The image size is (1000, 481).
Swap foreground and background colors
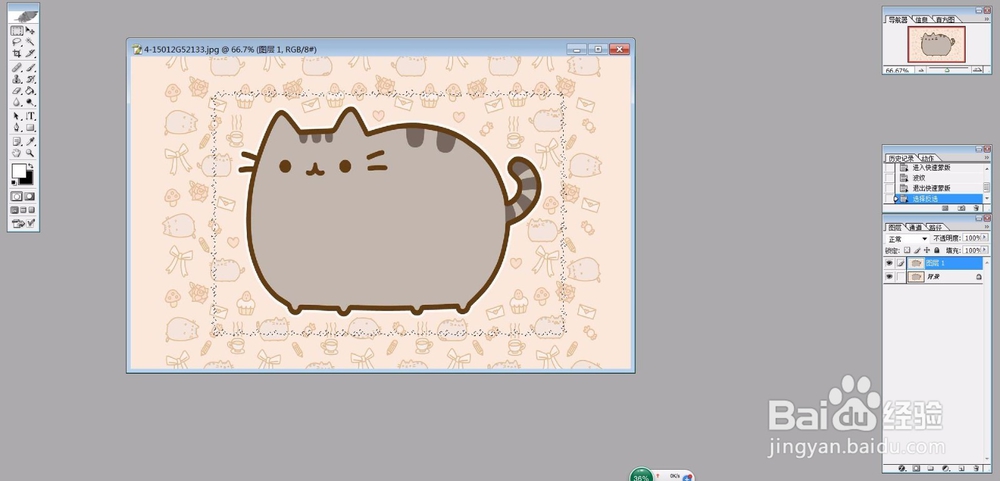[x=29, y=166]
